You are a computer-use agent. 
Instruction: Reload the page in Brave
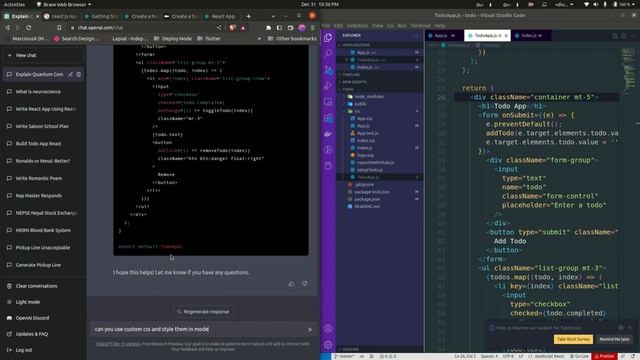(29, 27)
